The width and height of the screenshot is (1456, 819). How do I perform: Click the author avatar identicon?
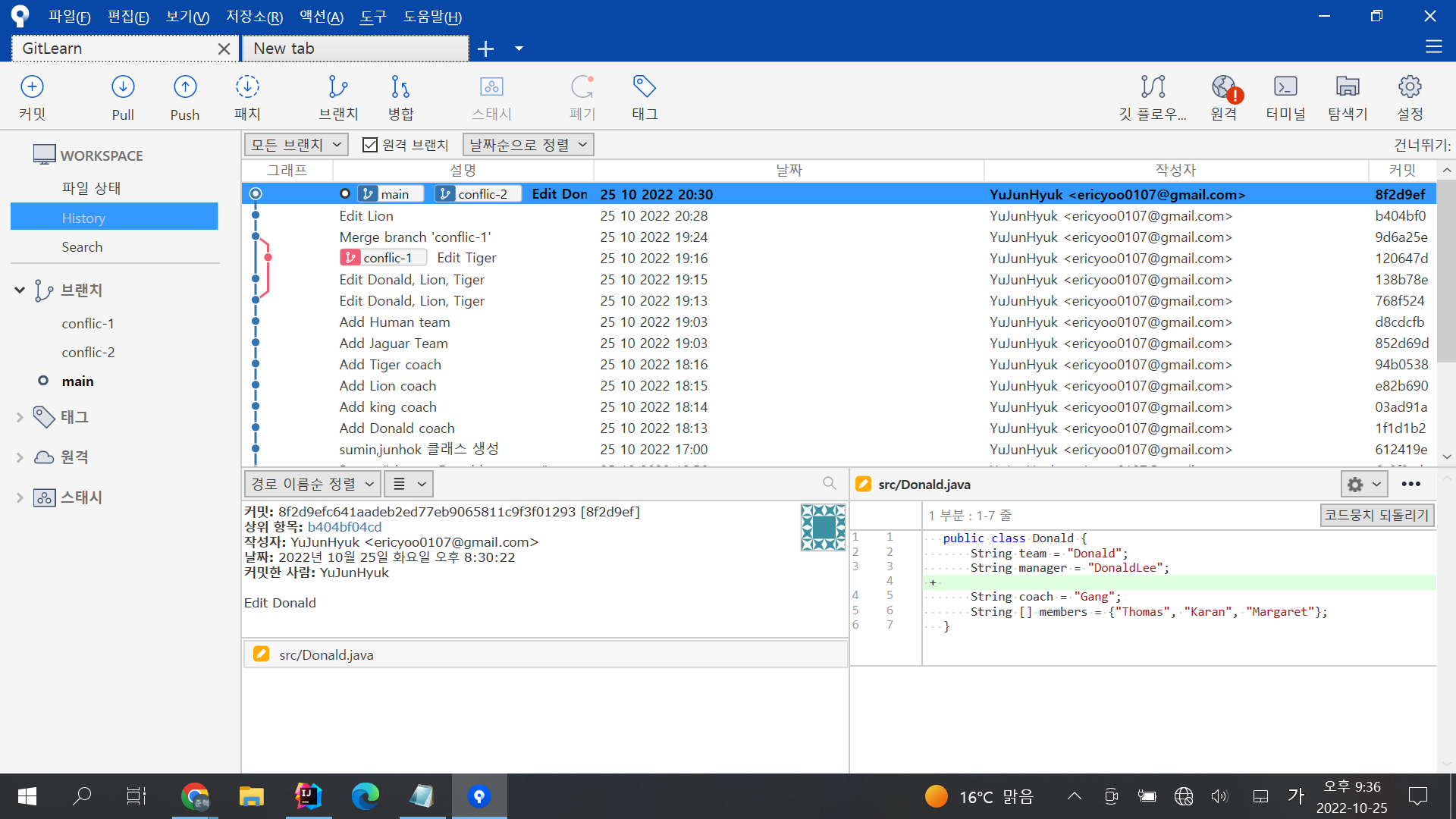click(824, 527)
